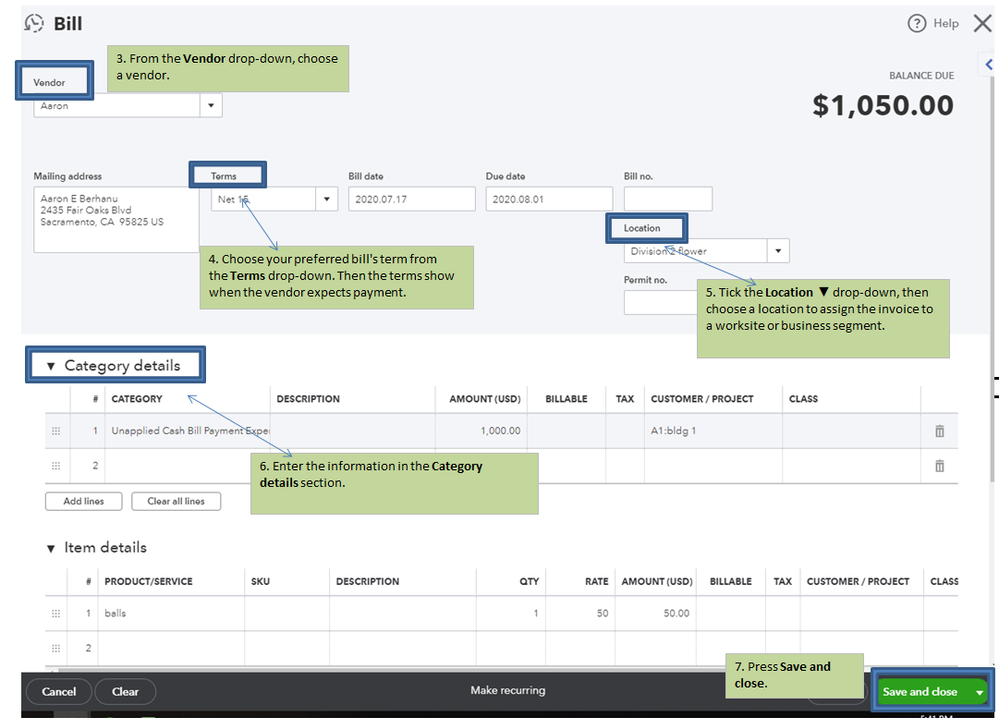
Task: Click the Make recurring link
Action: click(x=508, y=690)
